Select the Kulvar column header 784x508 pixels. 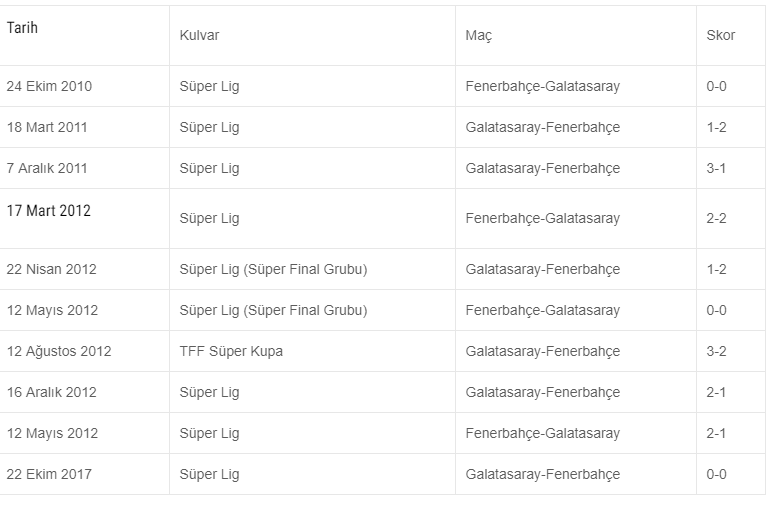point(199,36)
